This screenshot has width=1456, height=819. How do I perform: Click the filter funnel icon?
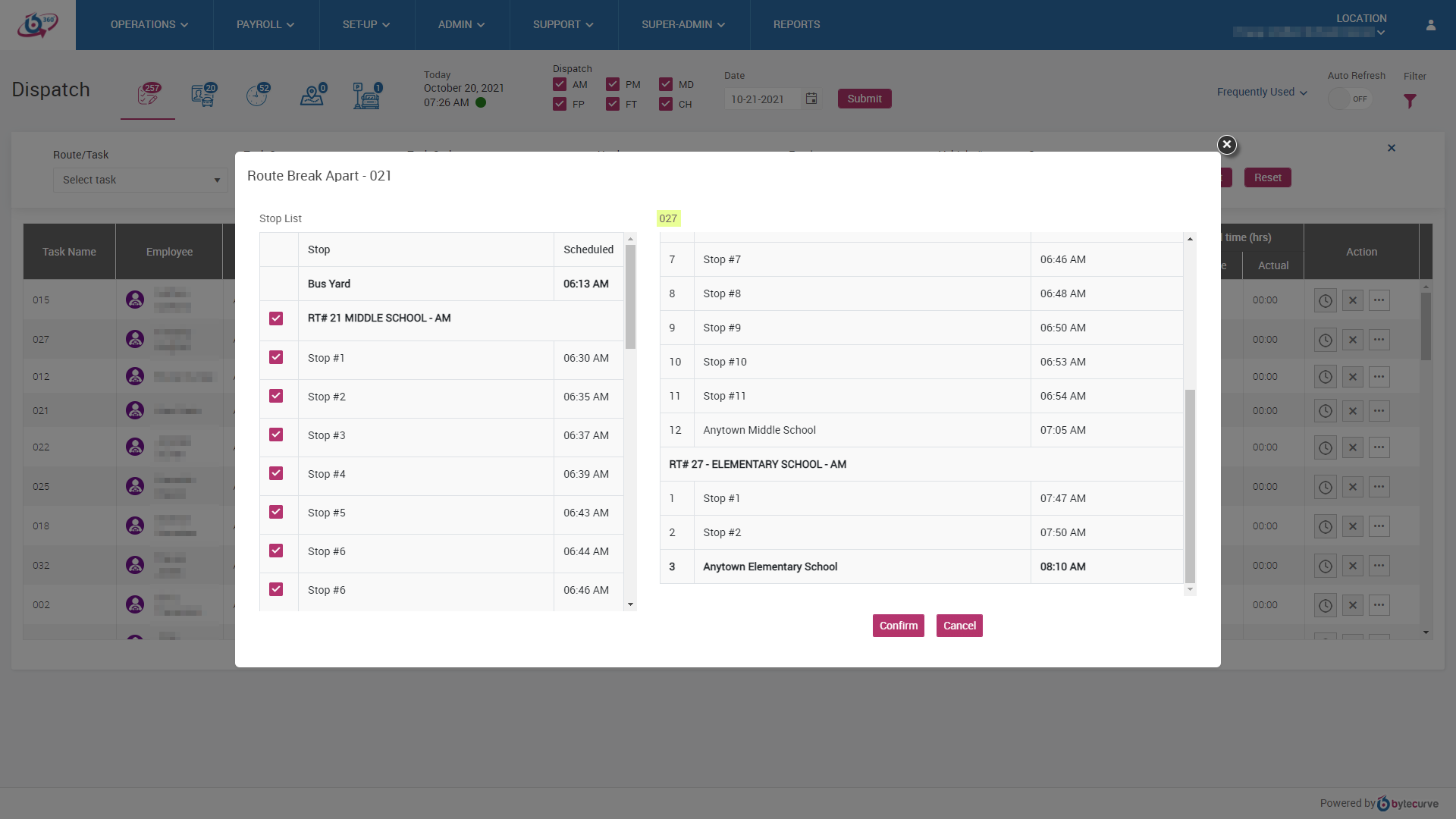(1410, 101)
